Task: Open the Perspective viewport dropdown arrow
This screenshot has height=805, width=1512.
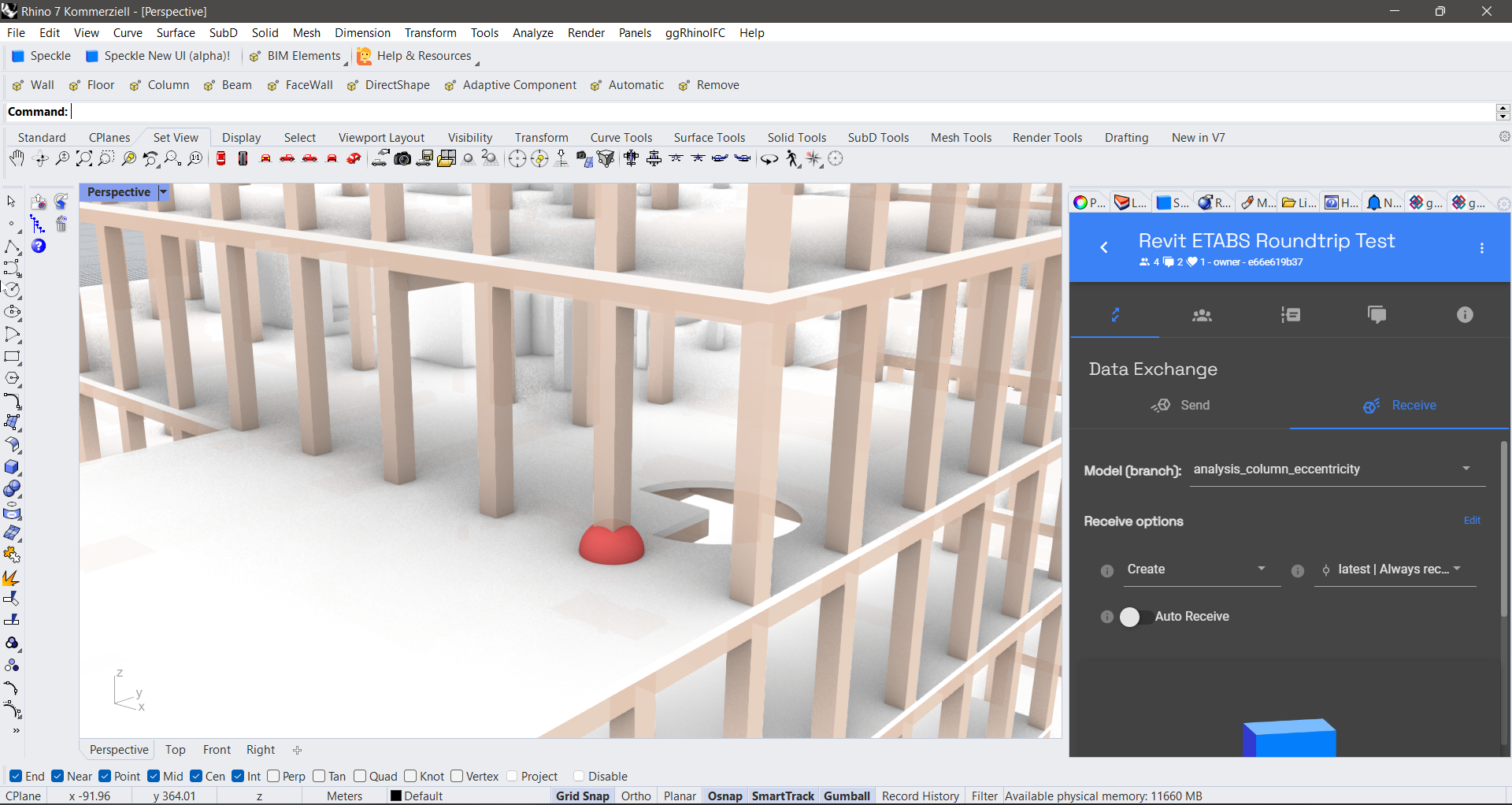Action: (x=164, y=192)
